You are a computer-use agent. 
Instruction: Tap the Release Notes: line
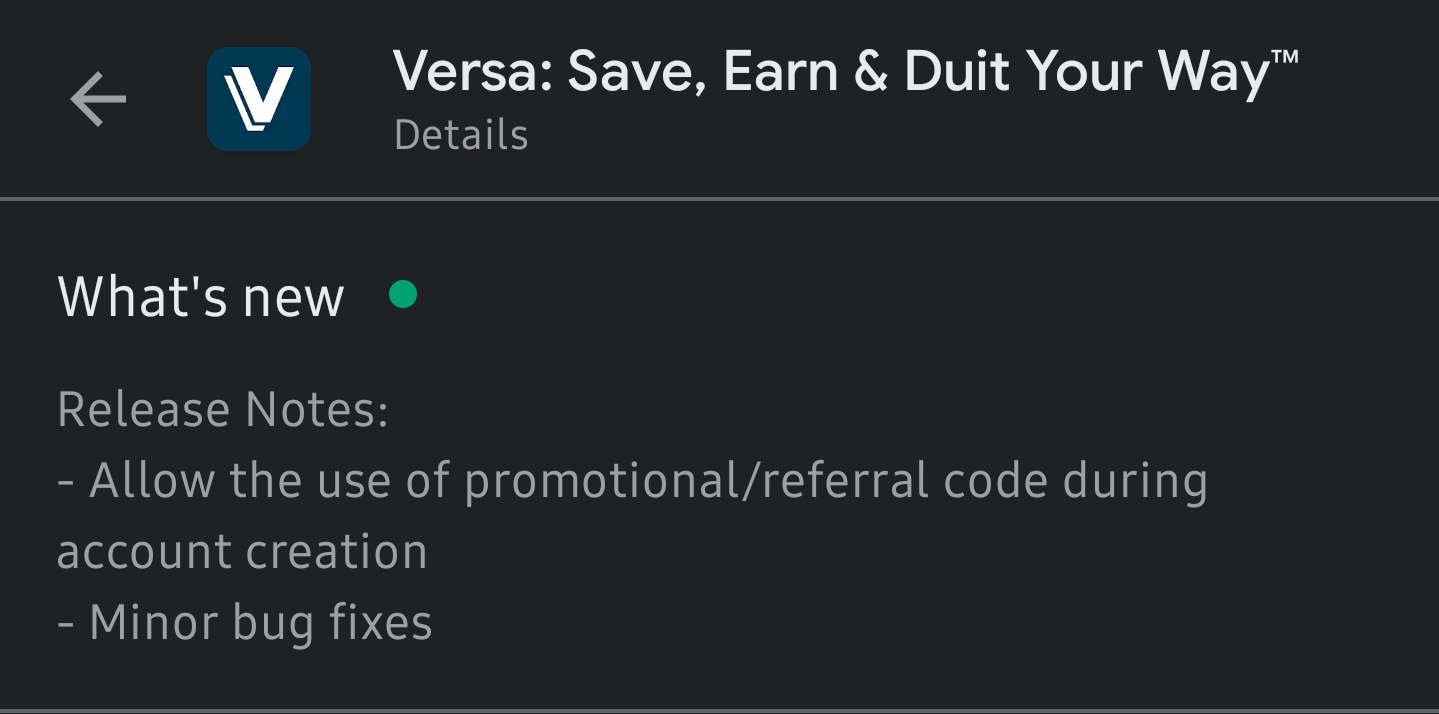pyautogui.click(x=223, y=410)
